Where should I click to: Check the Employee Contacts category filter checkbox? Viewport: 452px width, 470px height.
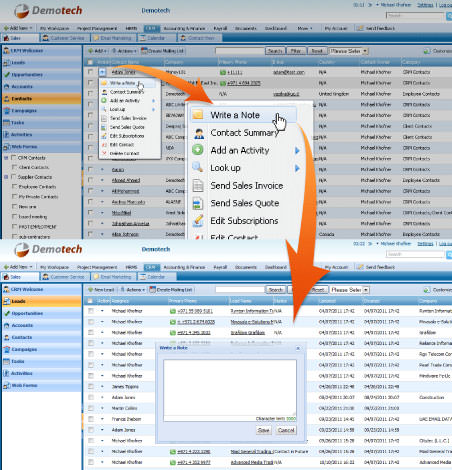pyautogui.click(x=14, y=186)
